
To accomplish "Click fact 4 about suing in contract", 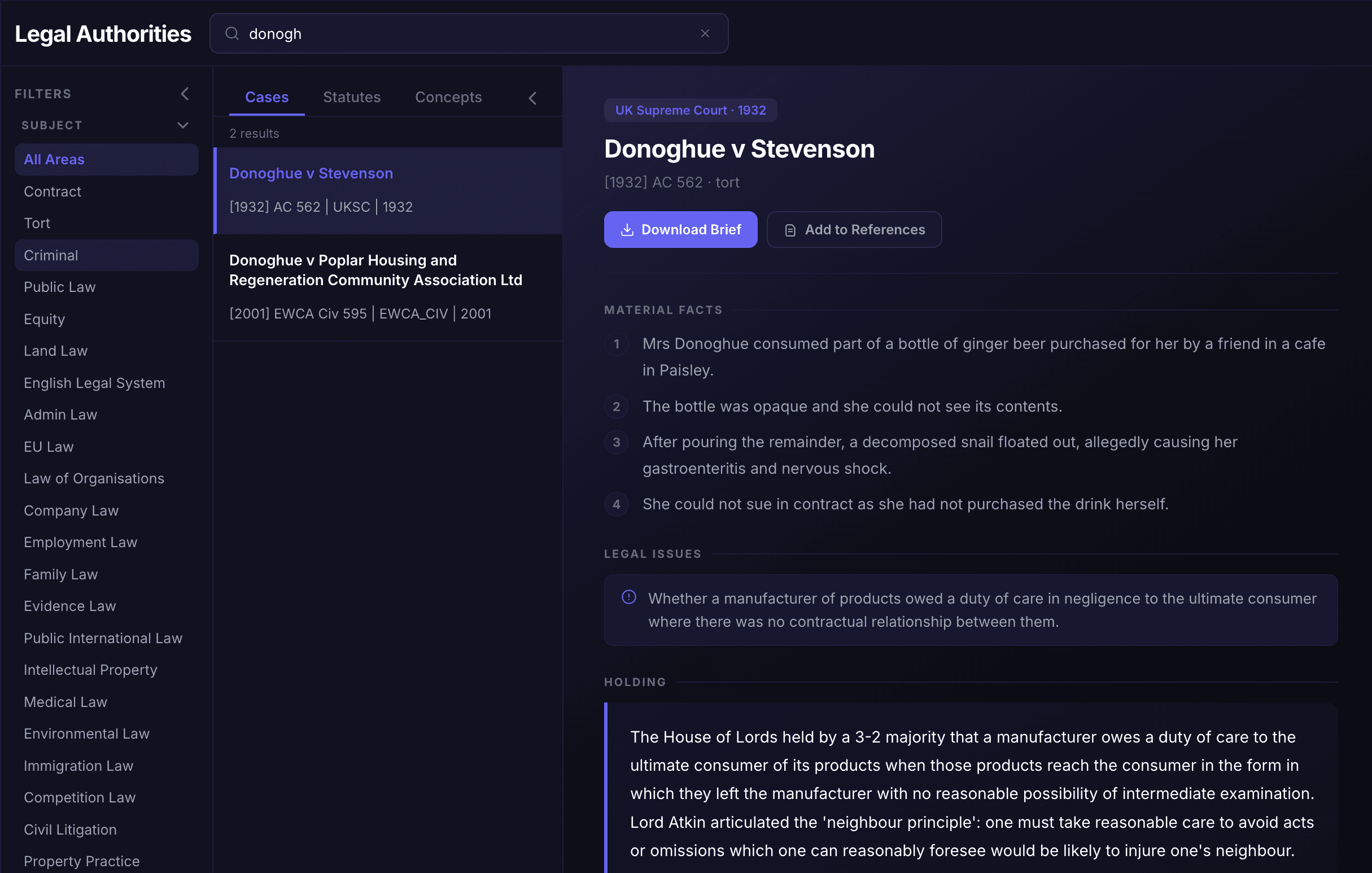I will tap(906, 504).
